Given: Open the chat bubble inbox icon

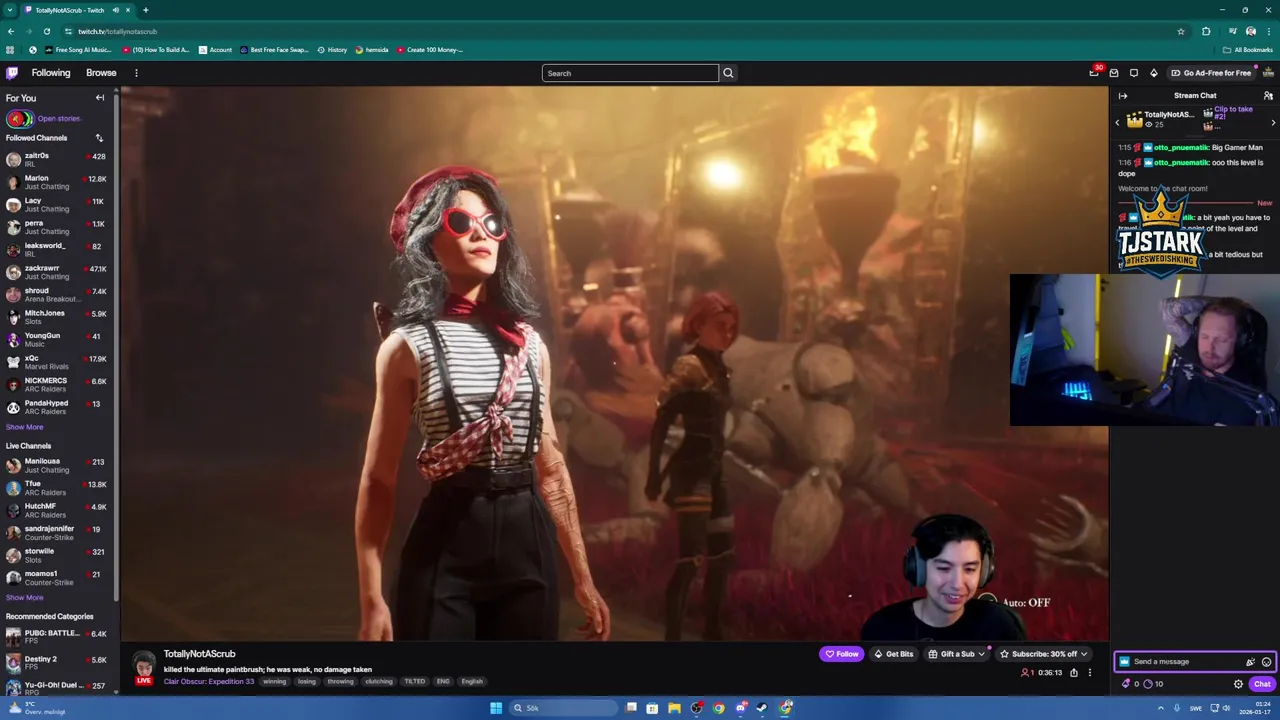Looking at the screenshot, I should click(1134, 73).
